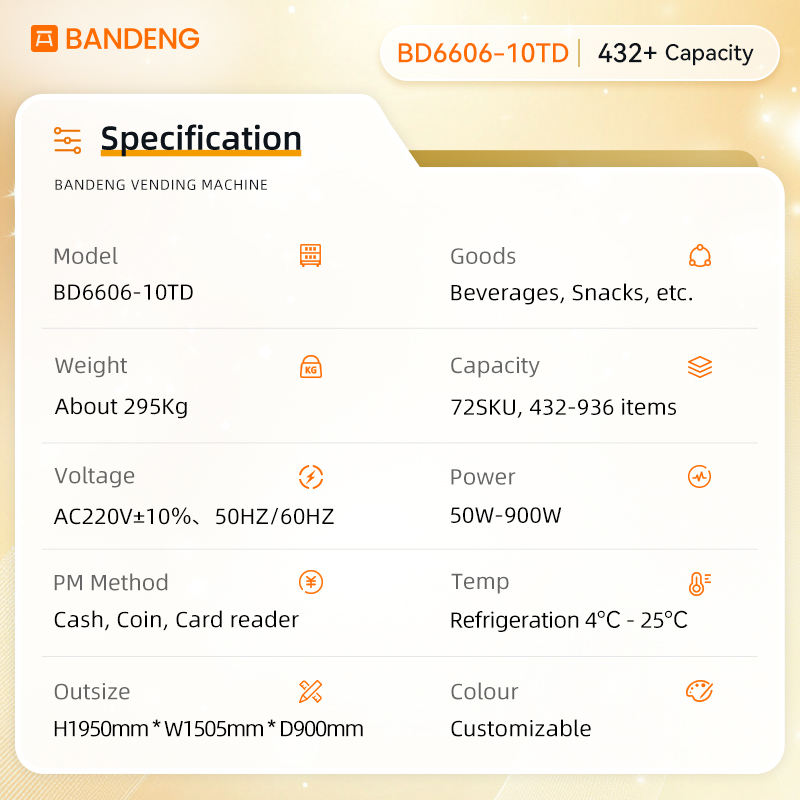Click the vending machine Model icon
Viewport: 800px width, 800px height.
(311, 255)
